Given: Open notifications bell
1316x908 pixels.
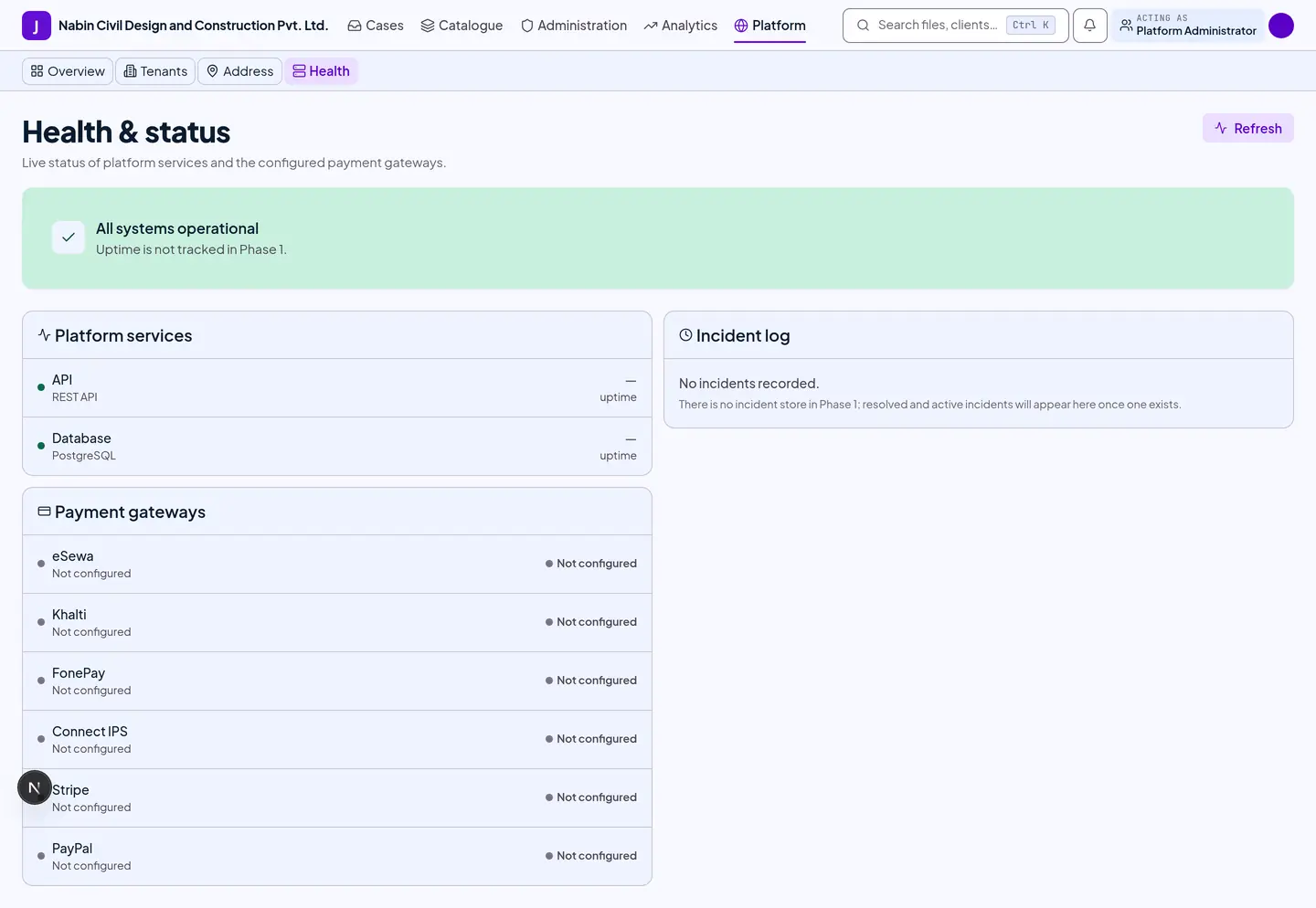Looking at the screenshot, I should pyautogui.click(x=1089, y=26).
